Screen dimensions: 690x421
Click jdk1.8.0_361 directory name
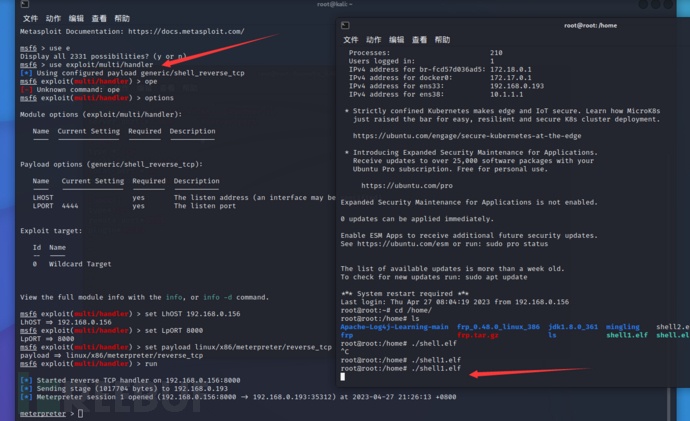tap(573, 327)
